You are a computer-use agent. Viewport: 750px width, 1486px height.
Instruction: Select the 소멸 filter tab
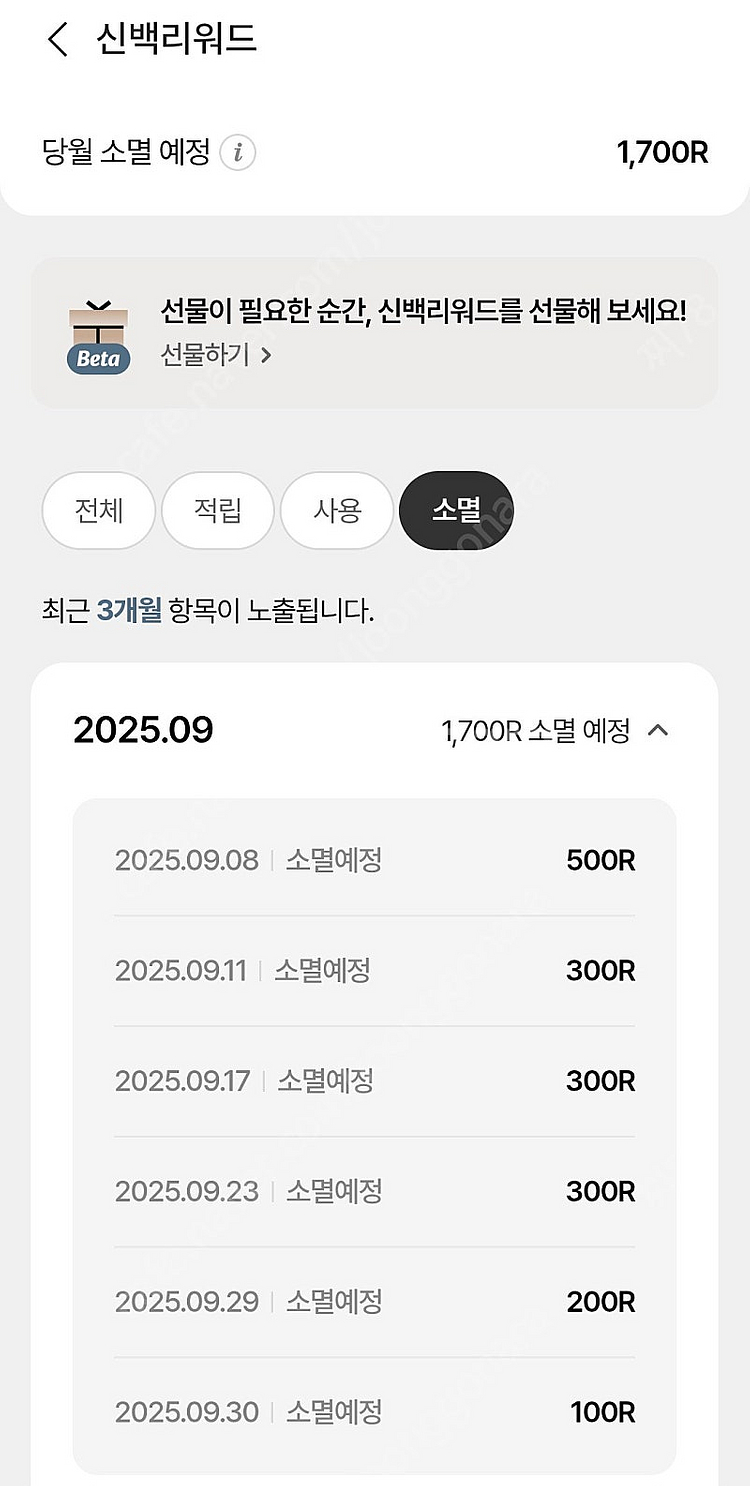456,511
